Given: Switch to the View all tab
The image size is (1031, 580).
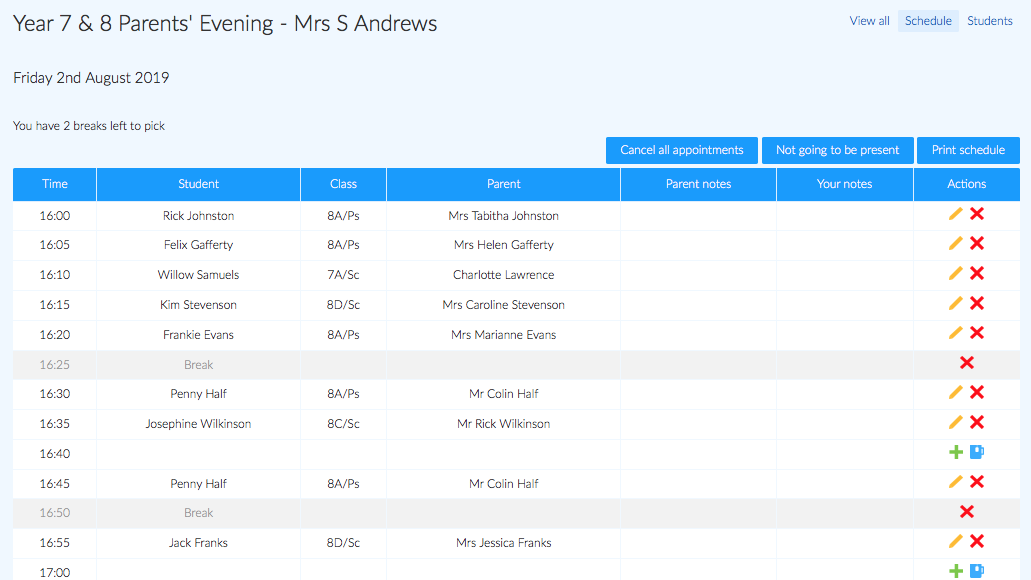Looking at the screenshot, I should tap(869, 20).
